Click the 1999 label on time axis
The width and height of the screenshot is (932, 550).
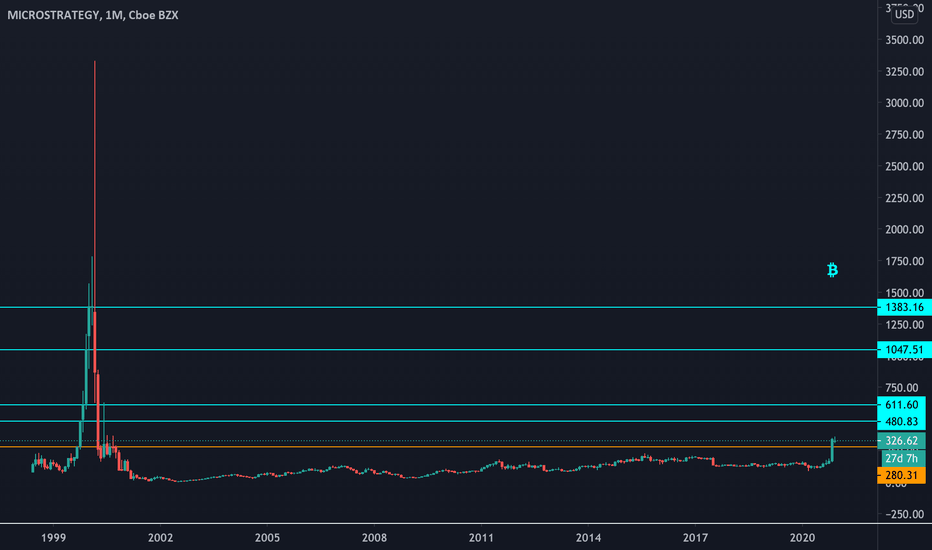pos(53,538)
